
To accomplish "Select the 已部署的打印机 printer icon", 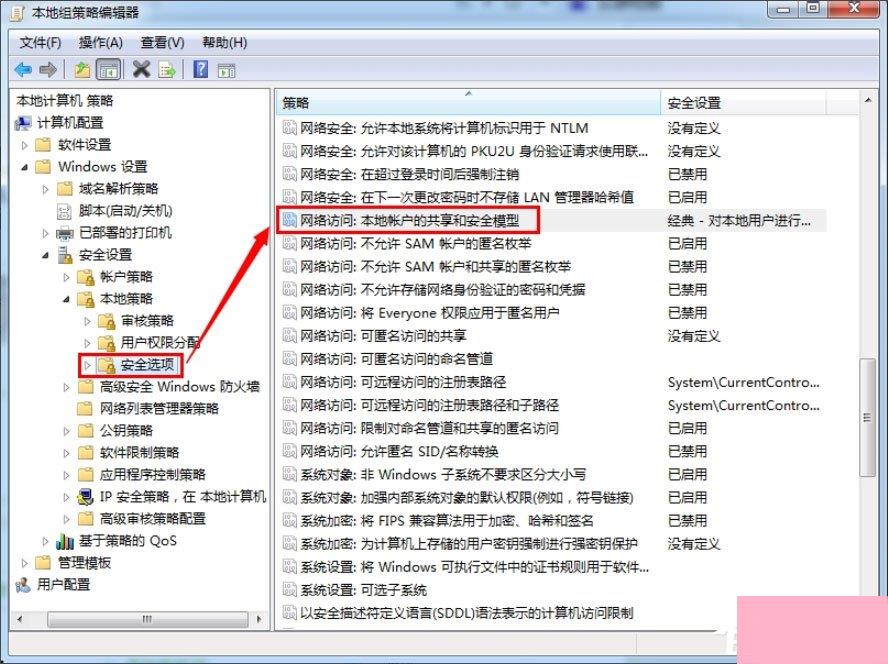I will click(x=65, y=233).
